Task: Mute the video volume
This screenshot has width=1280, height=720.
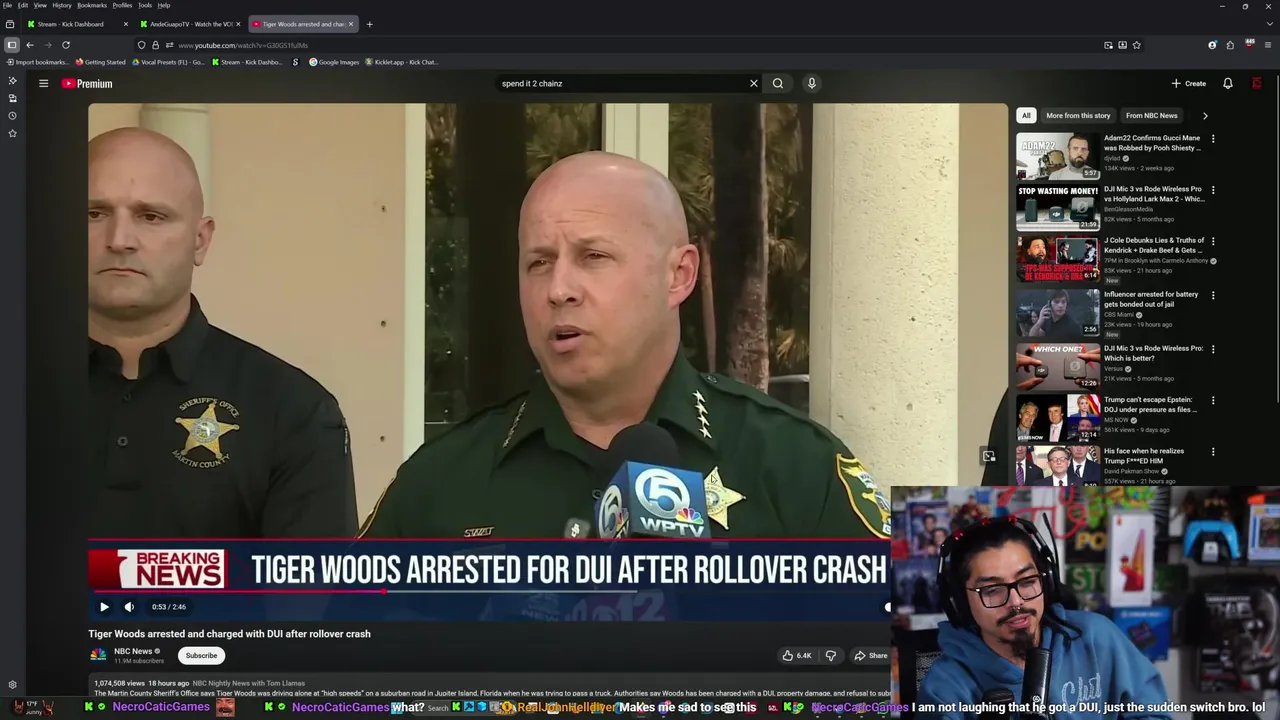Action: 129,607
